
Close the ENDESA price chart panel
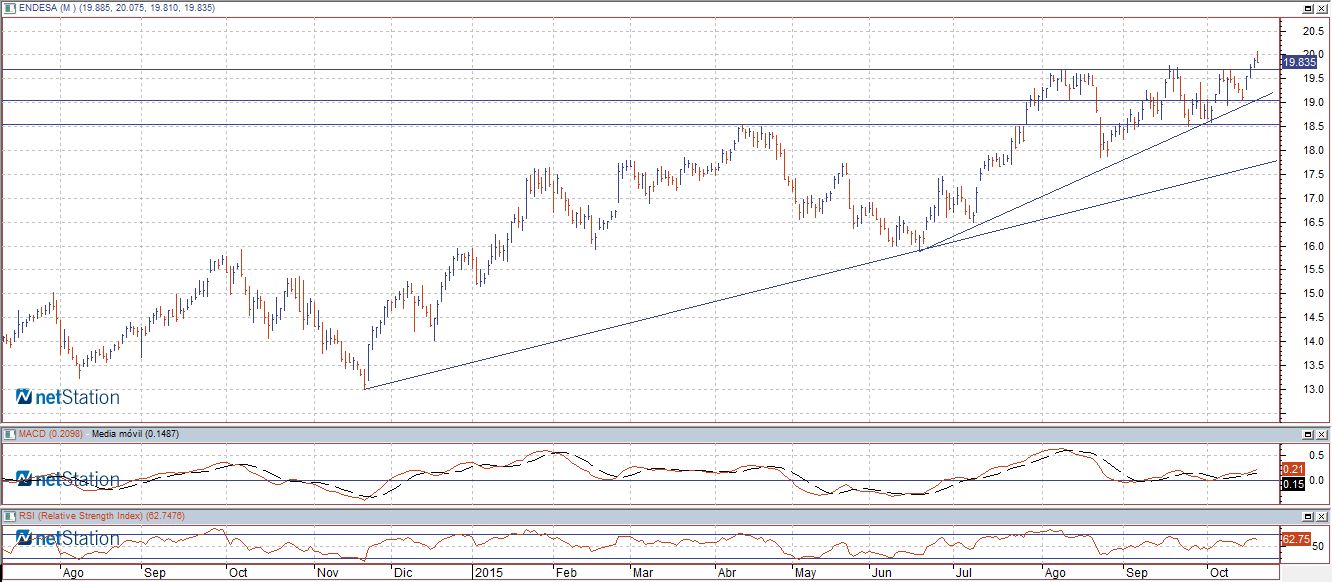(x=1321, y=8)
